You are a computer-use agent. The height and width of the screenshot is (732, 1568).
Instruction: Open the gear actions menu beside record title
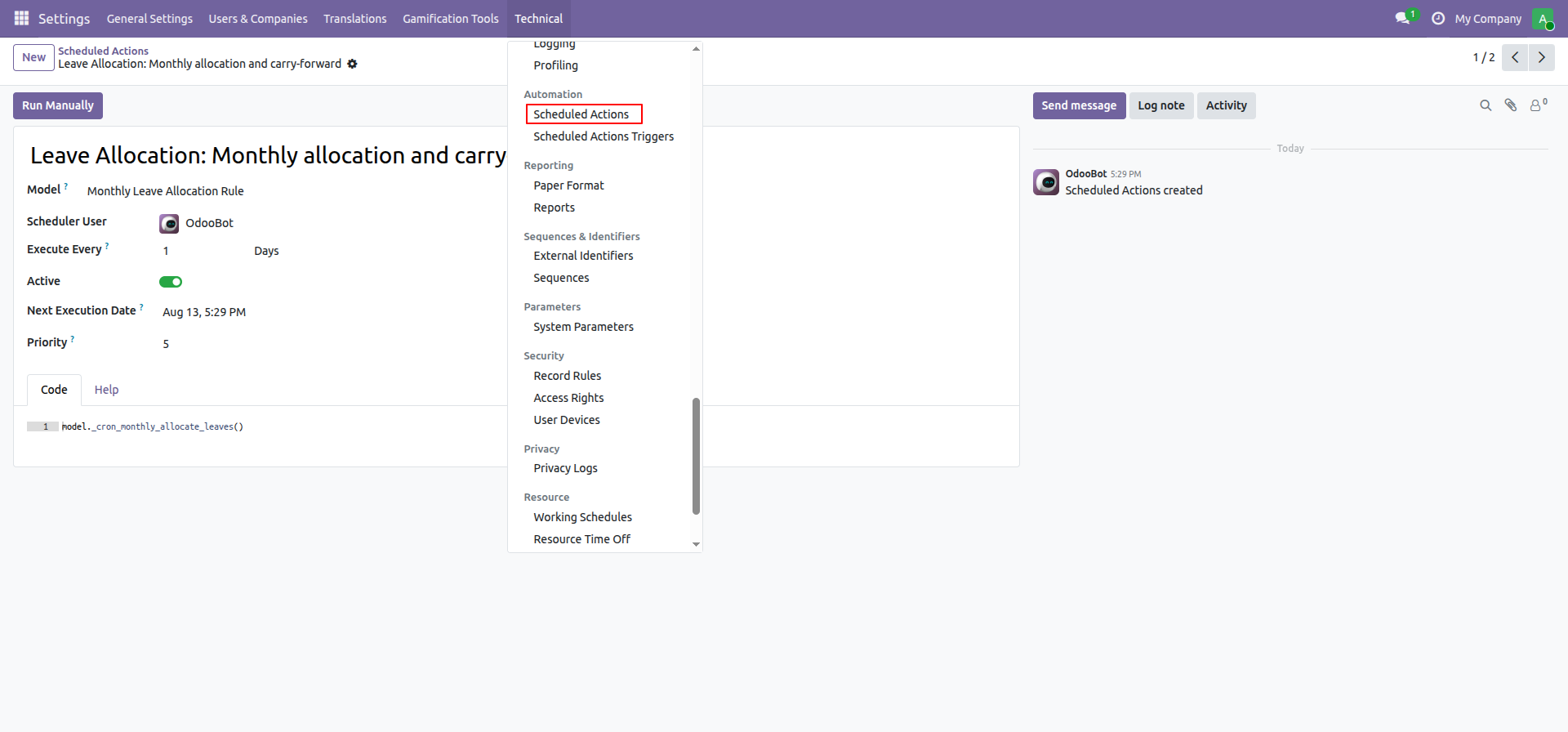352,64
